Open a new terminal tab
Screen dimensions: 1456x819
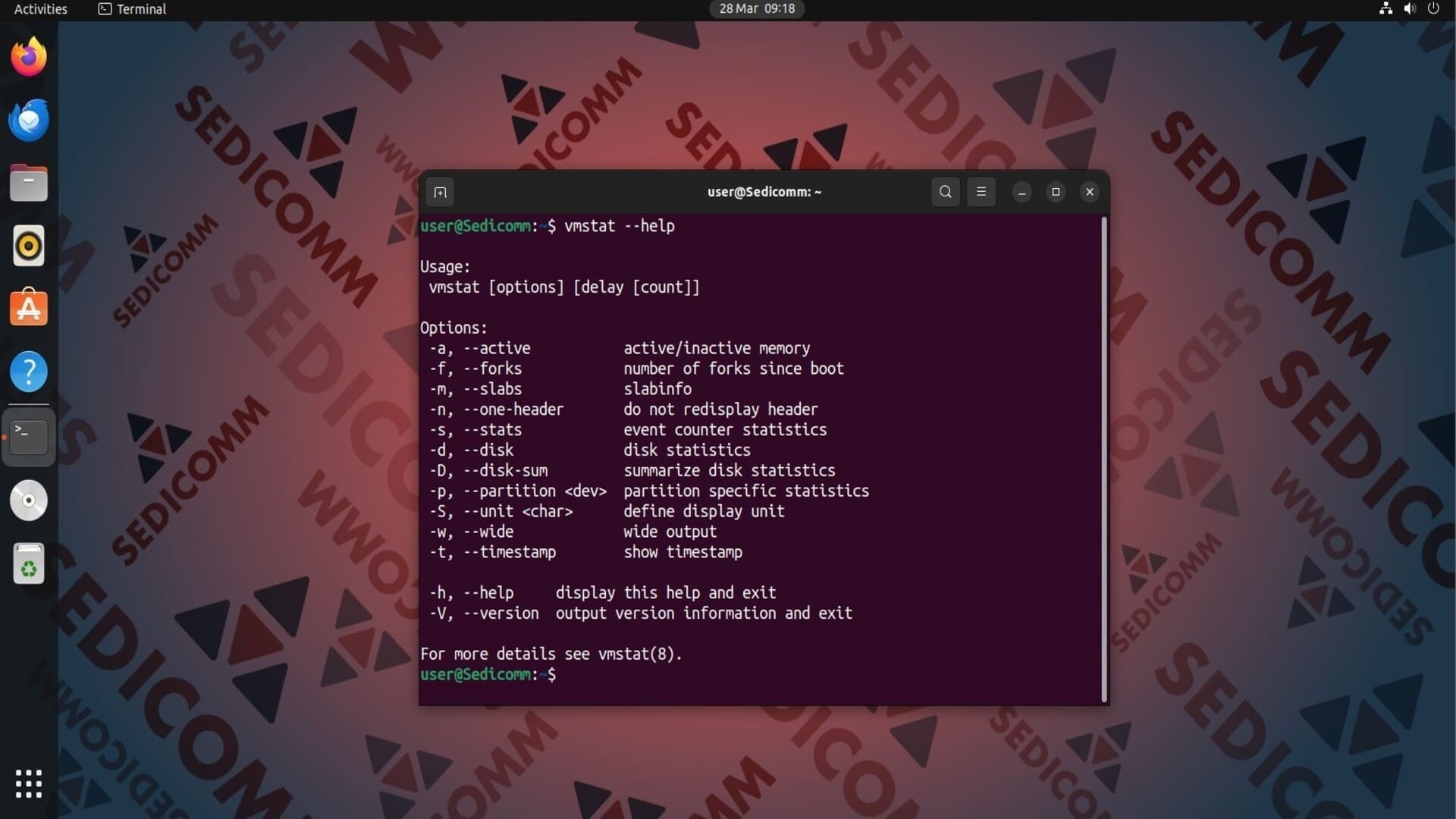click(440, 192)
